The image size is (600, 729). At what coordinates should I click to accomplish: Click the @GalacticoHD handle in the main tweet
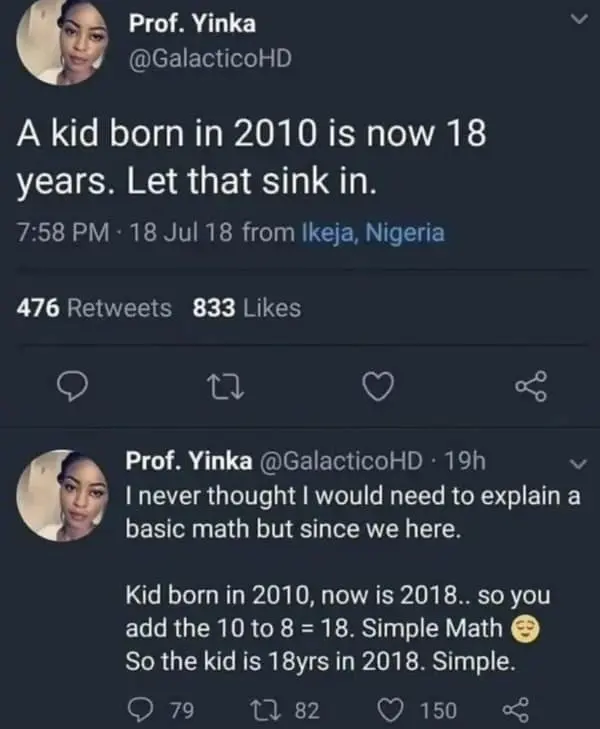[x=211, y=59]
